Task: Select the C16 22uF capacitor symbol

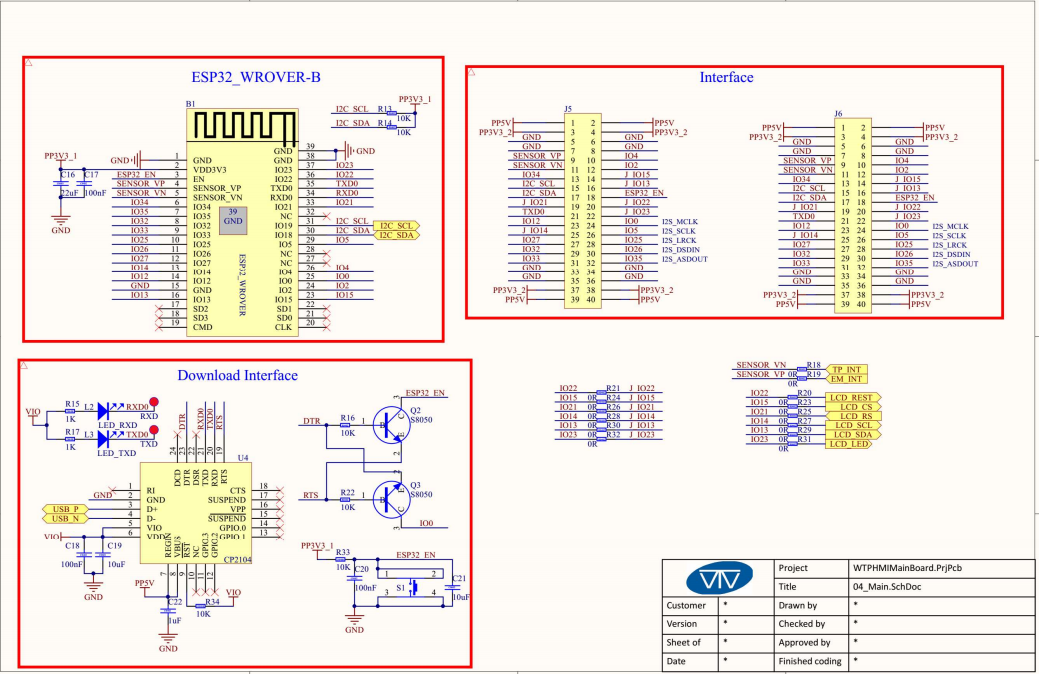Action: [x=61, y=184]
